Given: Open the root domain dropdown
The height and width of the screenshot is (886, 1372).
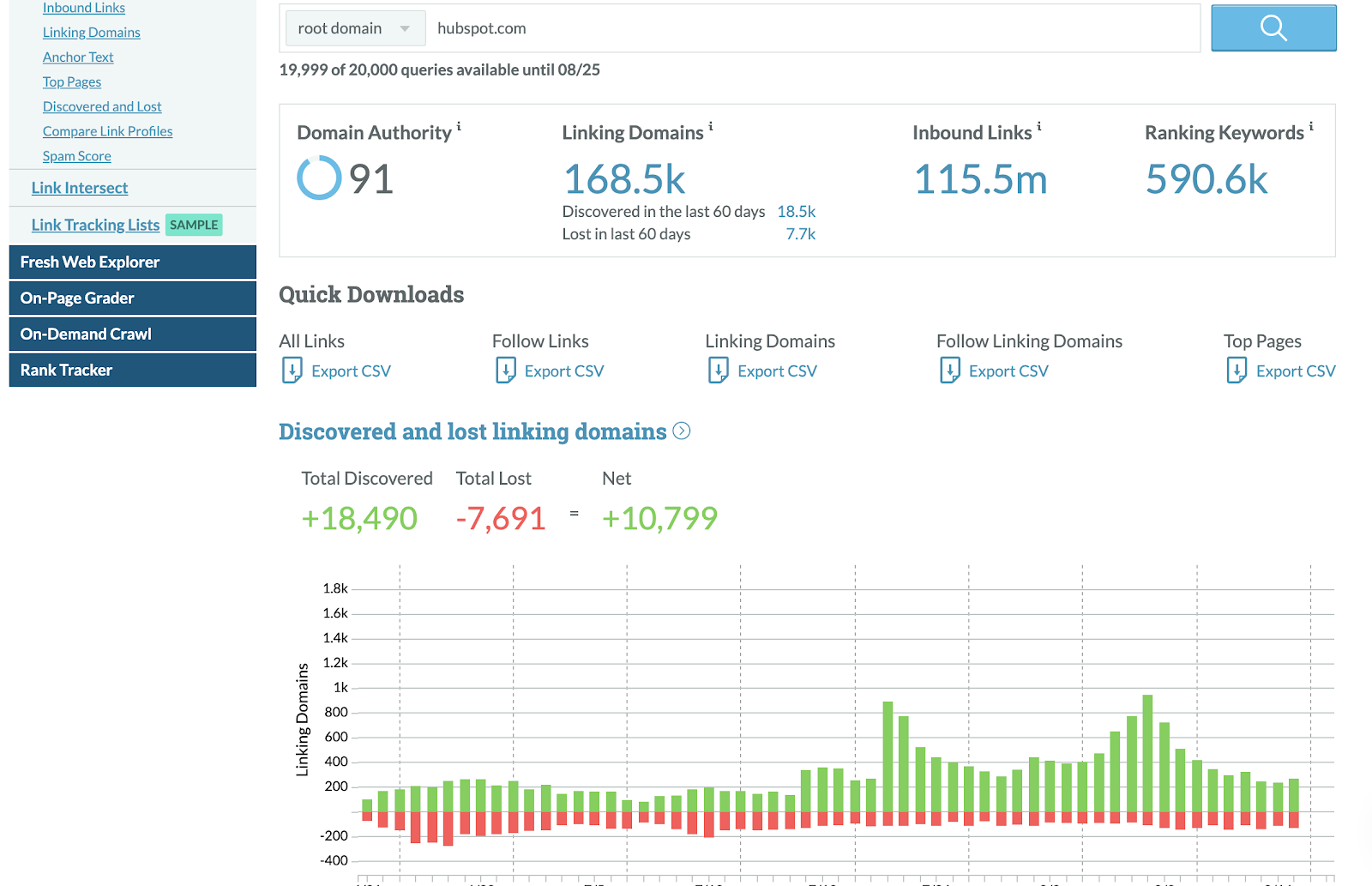Looking at the screenshot, I should (x=355, y=28).
